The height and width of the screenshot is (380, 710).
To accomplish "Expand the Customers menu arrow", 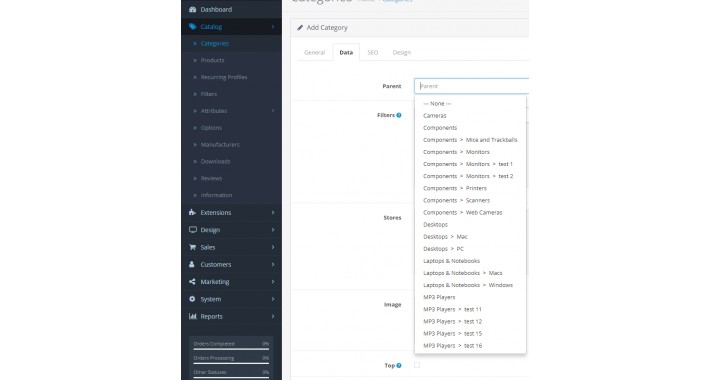I will [273, 265].
